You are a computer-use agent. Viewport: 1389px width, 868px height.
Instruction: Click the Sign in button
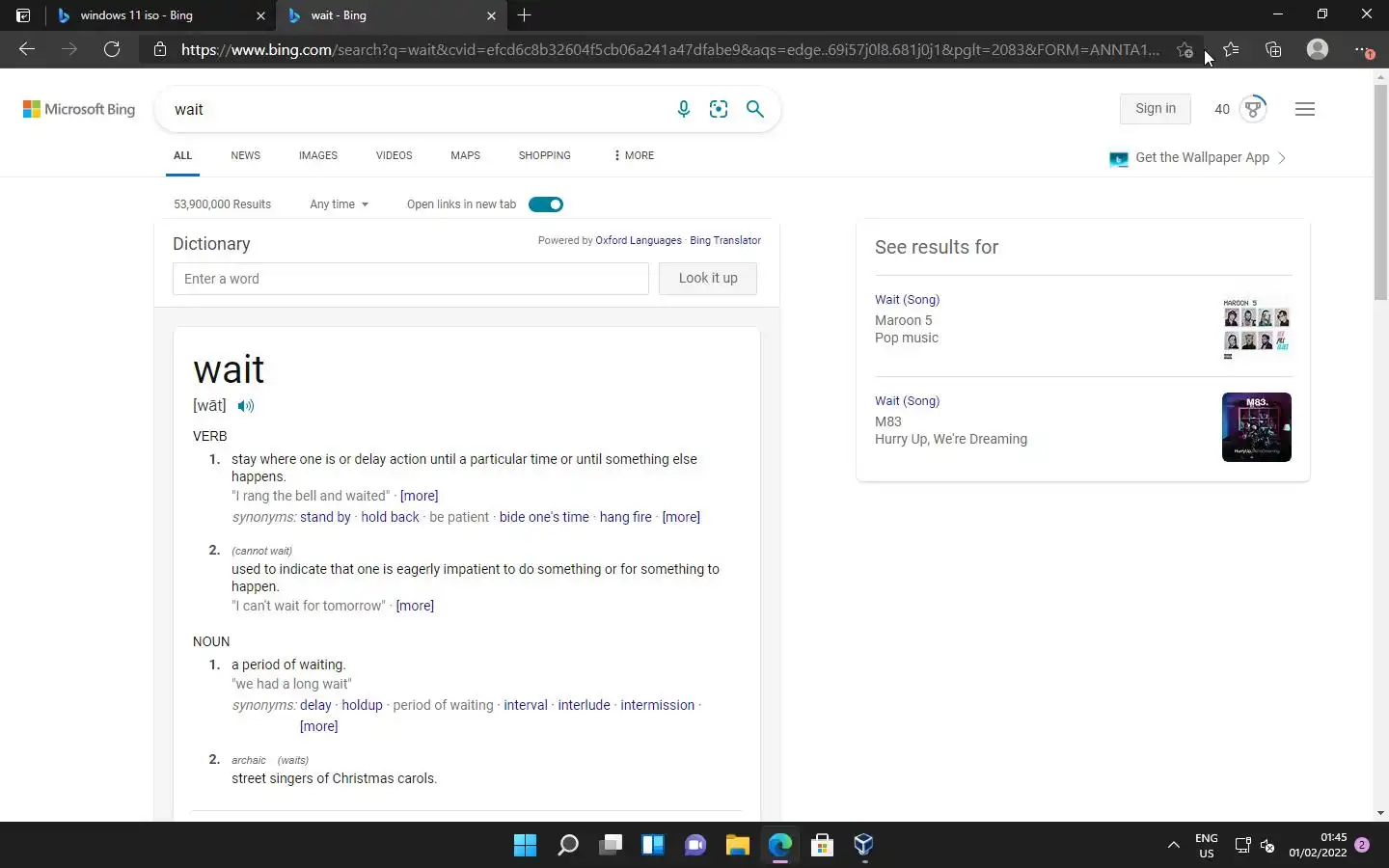tap(1156, 109)
